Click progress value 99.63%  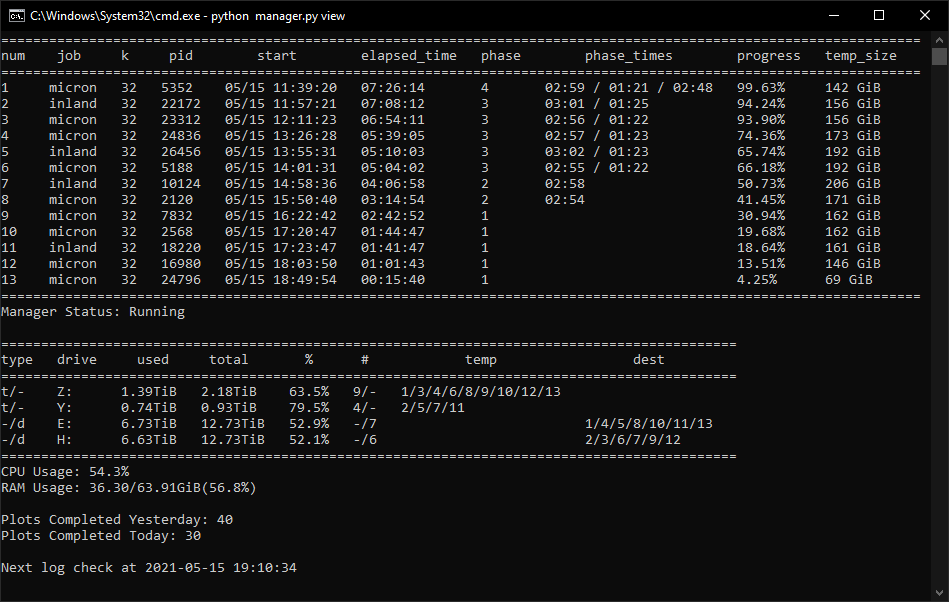[761, 88]
